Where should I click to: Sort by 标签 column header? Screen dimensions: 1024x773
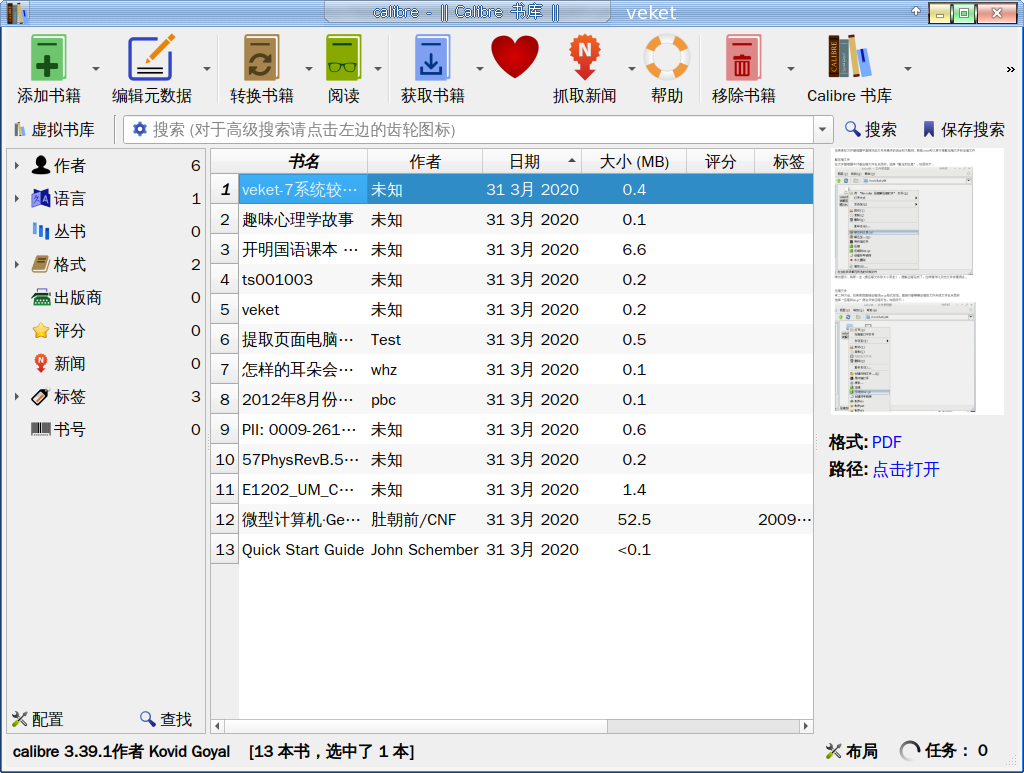click(784, 161)
